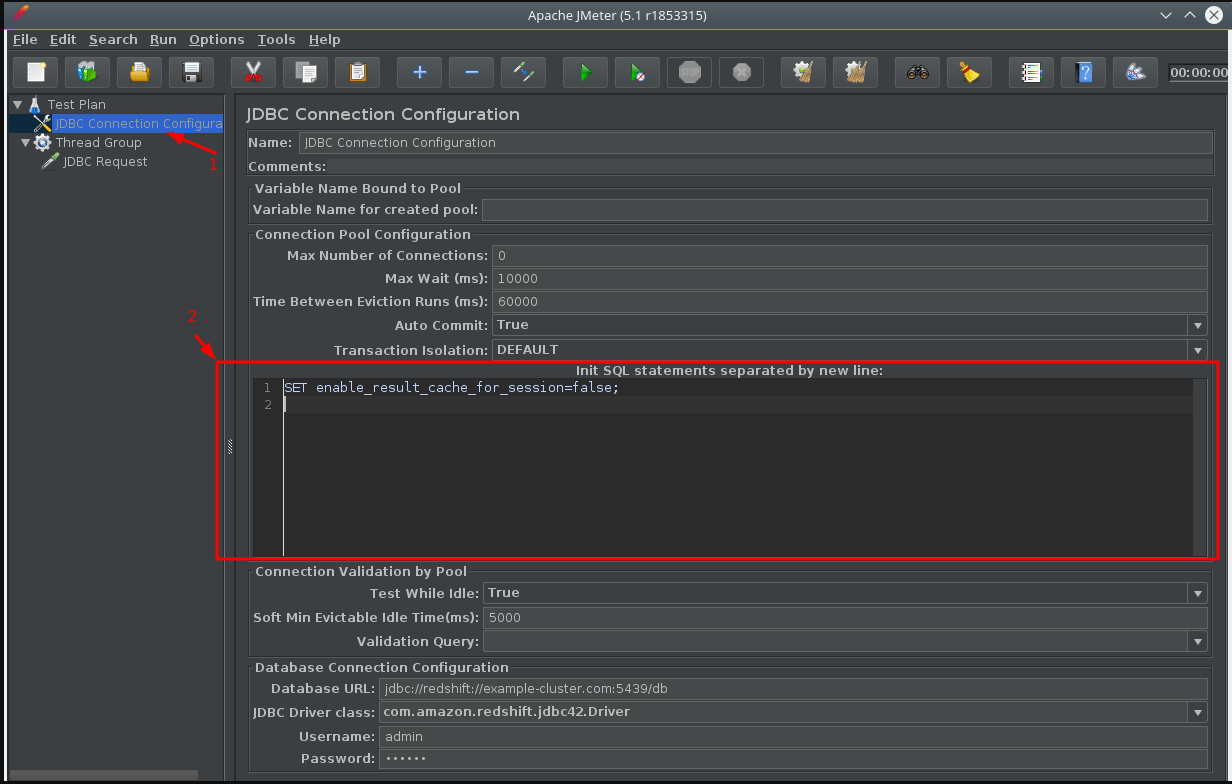Collapse the Thread Group tree node
The image size is (1232, 784).
[25, 143]
